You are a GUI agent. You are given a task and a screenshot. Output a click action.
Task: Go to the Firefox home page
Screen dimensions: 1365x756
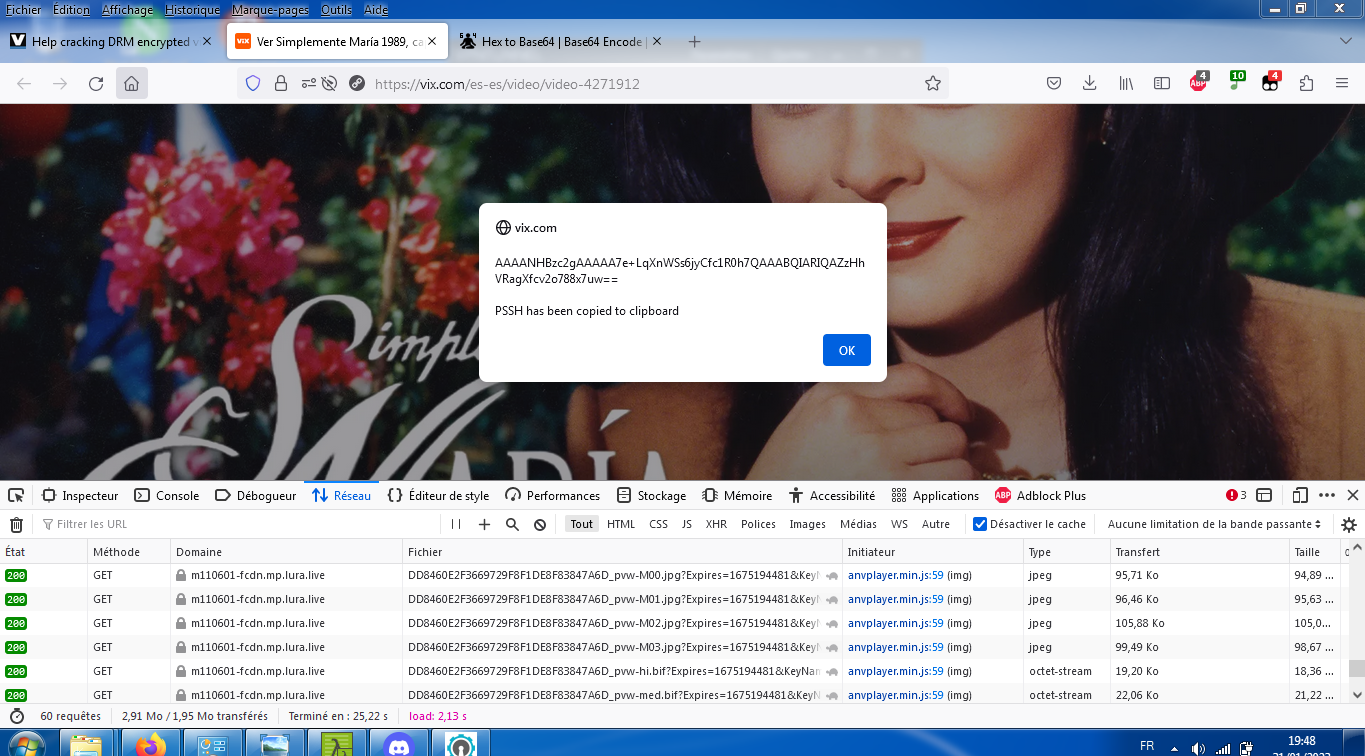(x=131, y=84)
